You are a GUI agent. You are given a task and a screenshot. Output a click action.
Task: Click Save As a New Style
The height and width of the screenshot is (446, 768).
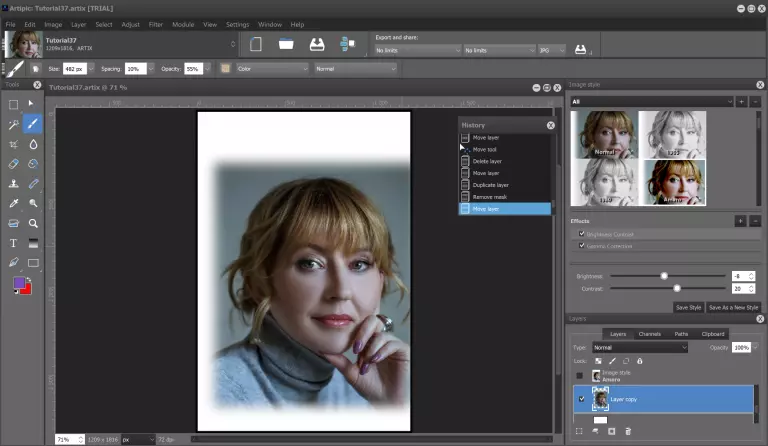click(x=735, y=307)
